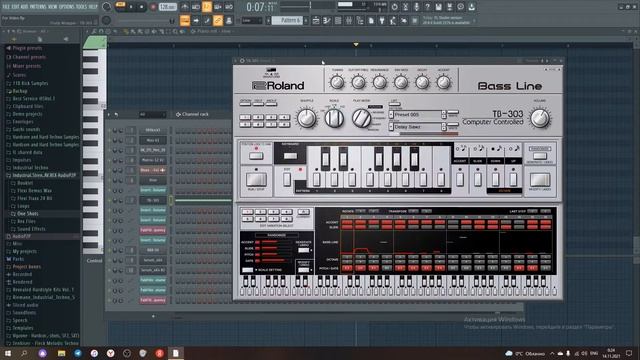Click the audio editor scissors icon
The width and height of the screenshot is (640, 360).
click(x=405, y=7)
